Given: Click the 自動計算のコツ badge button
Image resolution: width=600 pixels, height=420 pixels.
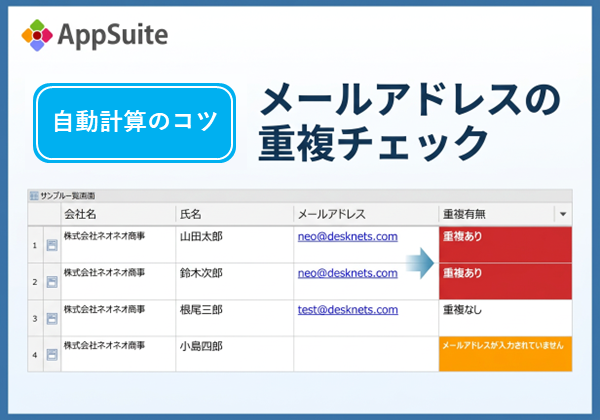Looking at the screenshot, I should (134, 123).
